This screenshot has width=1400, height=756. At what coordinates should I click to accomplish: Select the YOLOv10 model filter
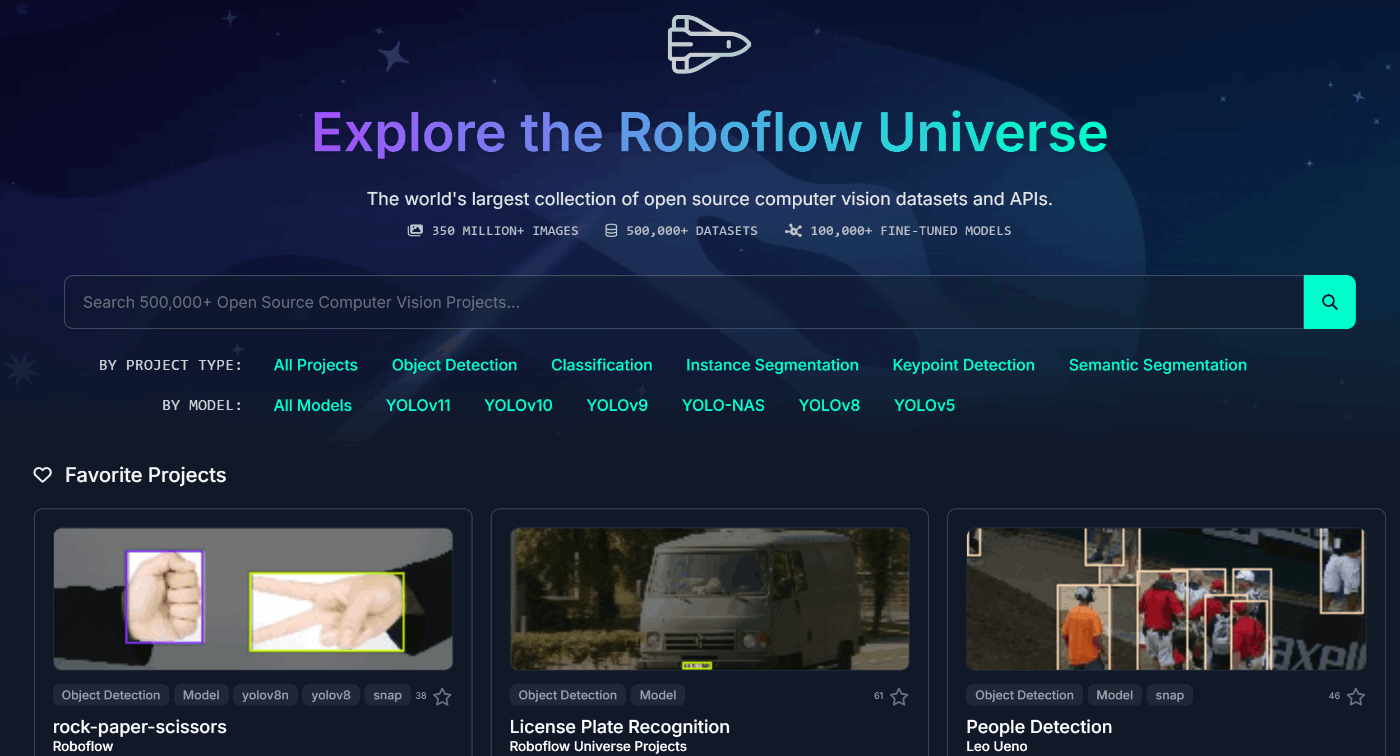tap(518, 405)
